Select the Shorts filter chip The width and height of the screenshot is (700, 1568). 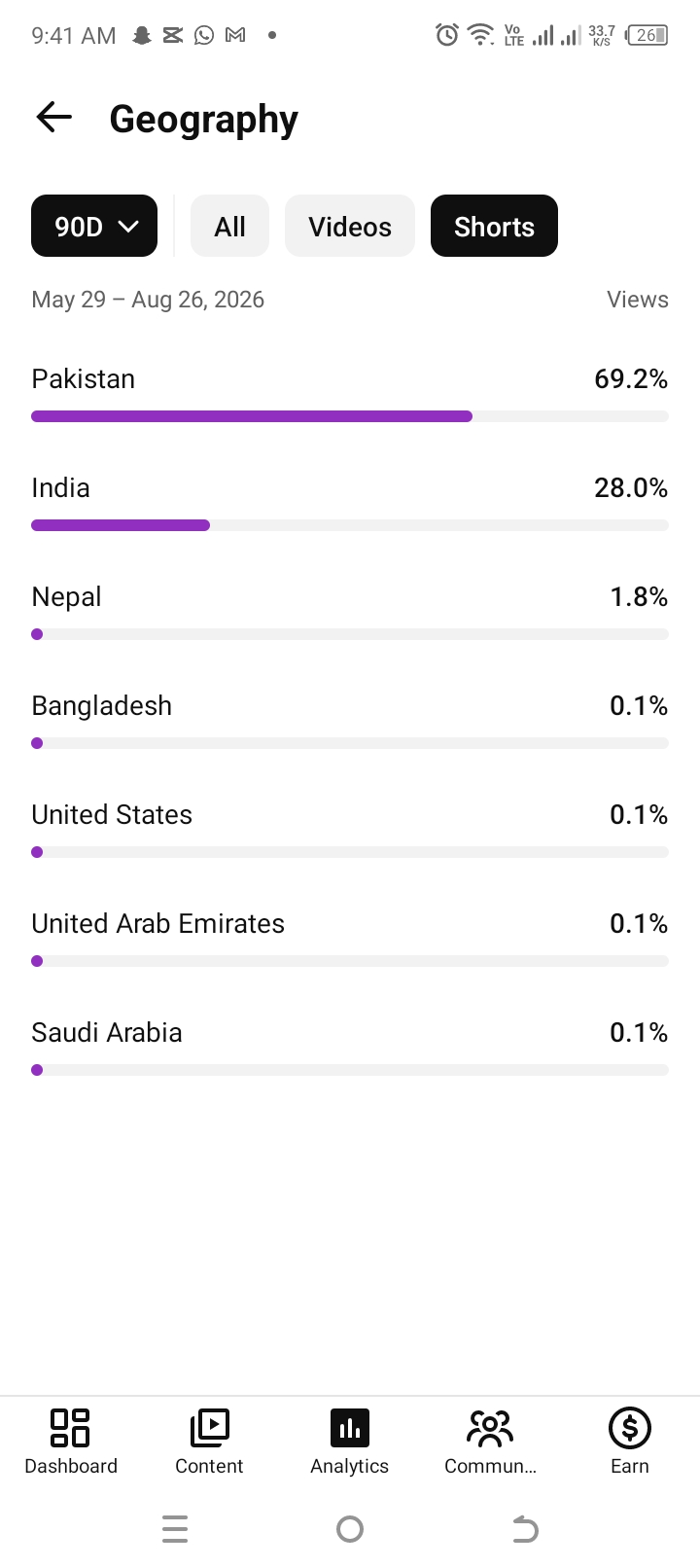494,226
